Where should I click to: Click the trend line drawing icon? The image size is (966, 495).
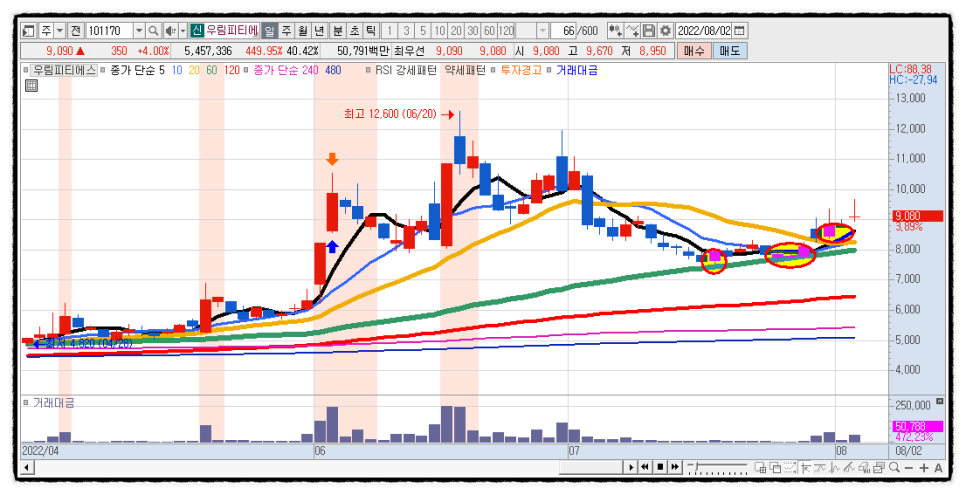[x=849, y=468]
